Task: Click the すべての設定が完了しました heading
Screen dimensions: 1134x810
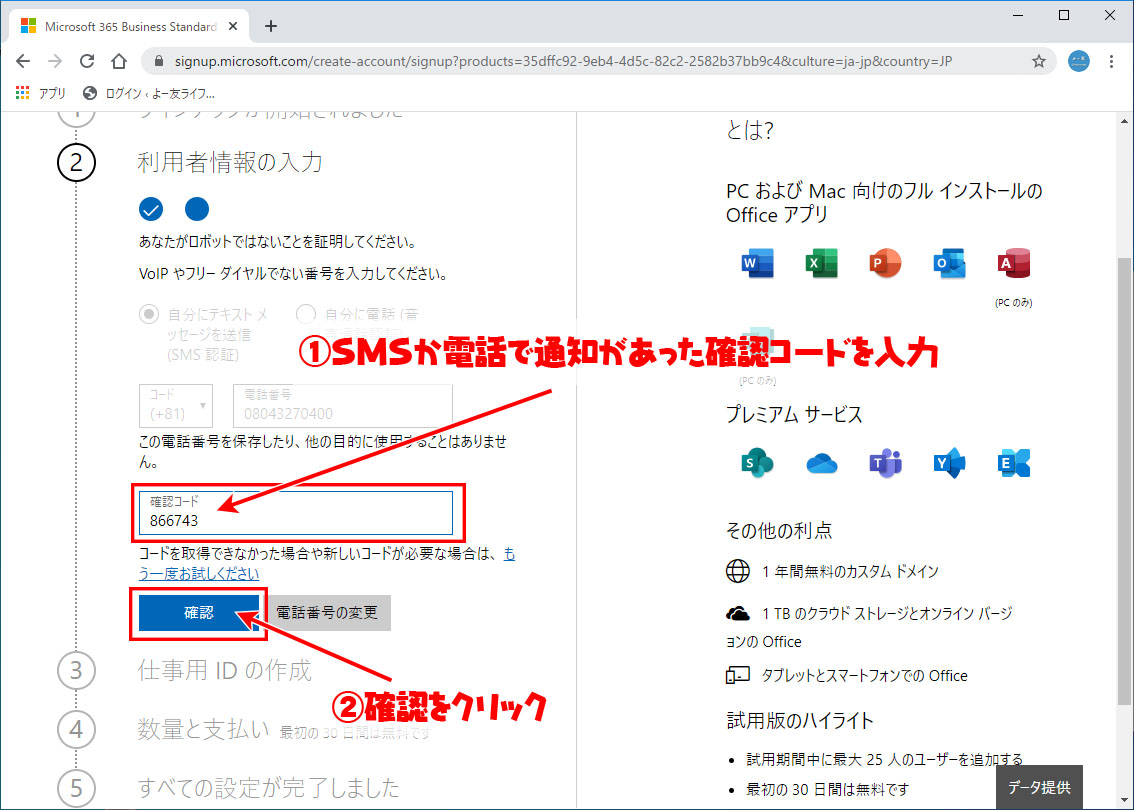Action: pyautogui.click(x=268, y=787)
